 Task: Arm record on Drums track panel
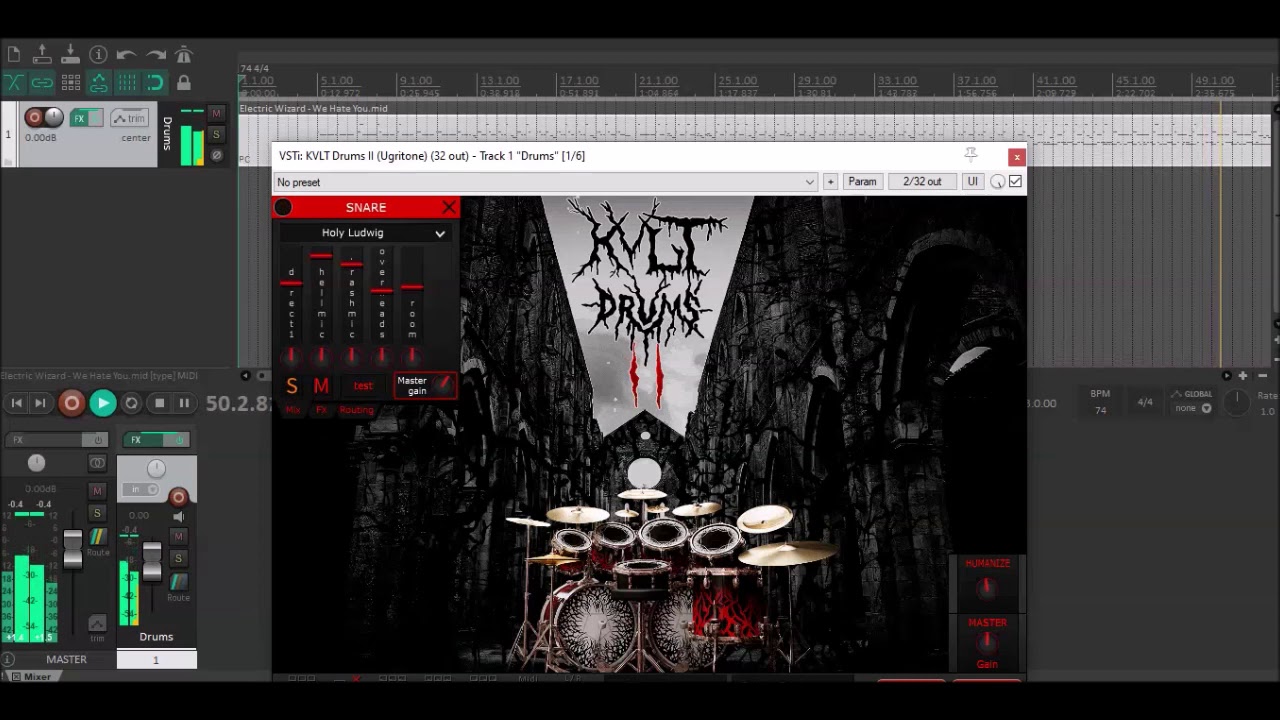click(33, 118)
